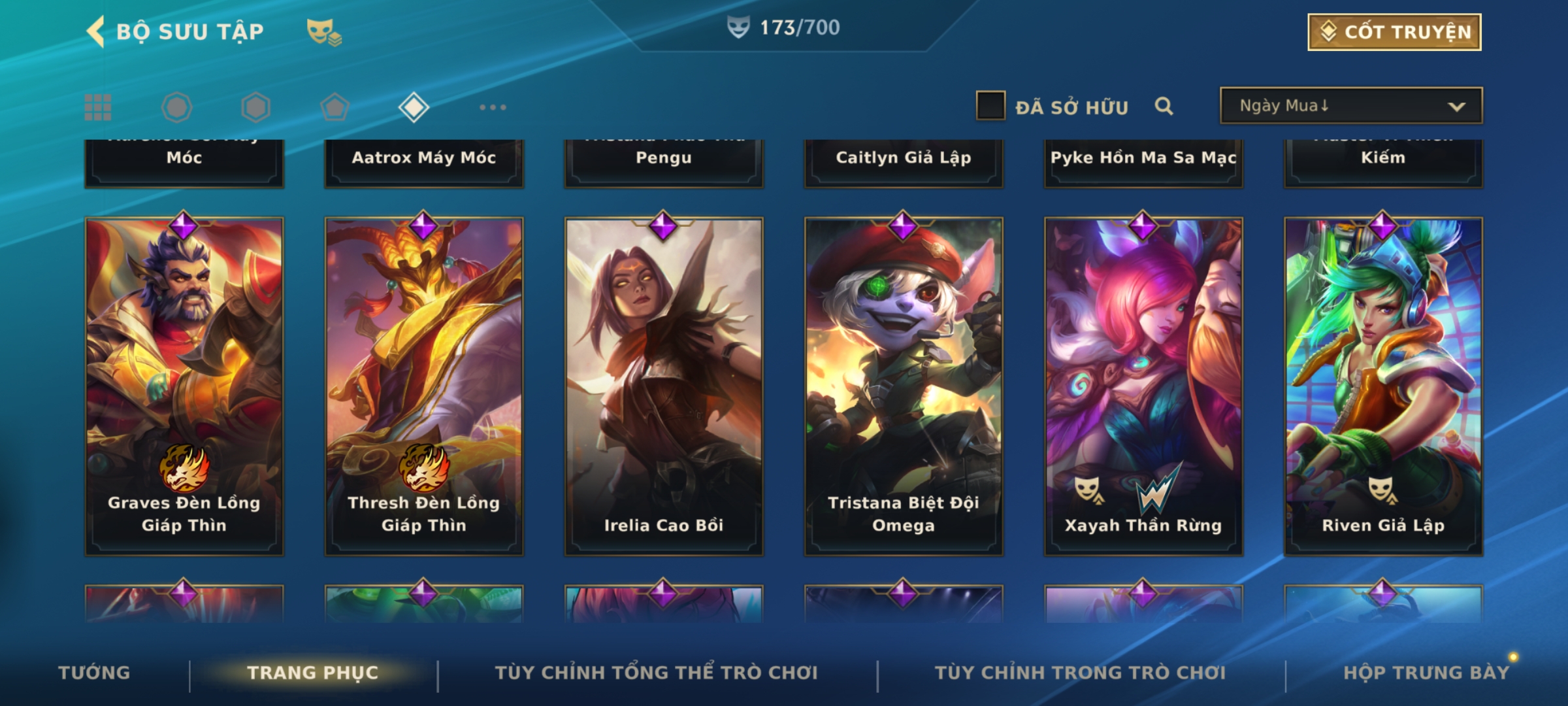Switch to the Tướng tab

coord(94,673)
